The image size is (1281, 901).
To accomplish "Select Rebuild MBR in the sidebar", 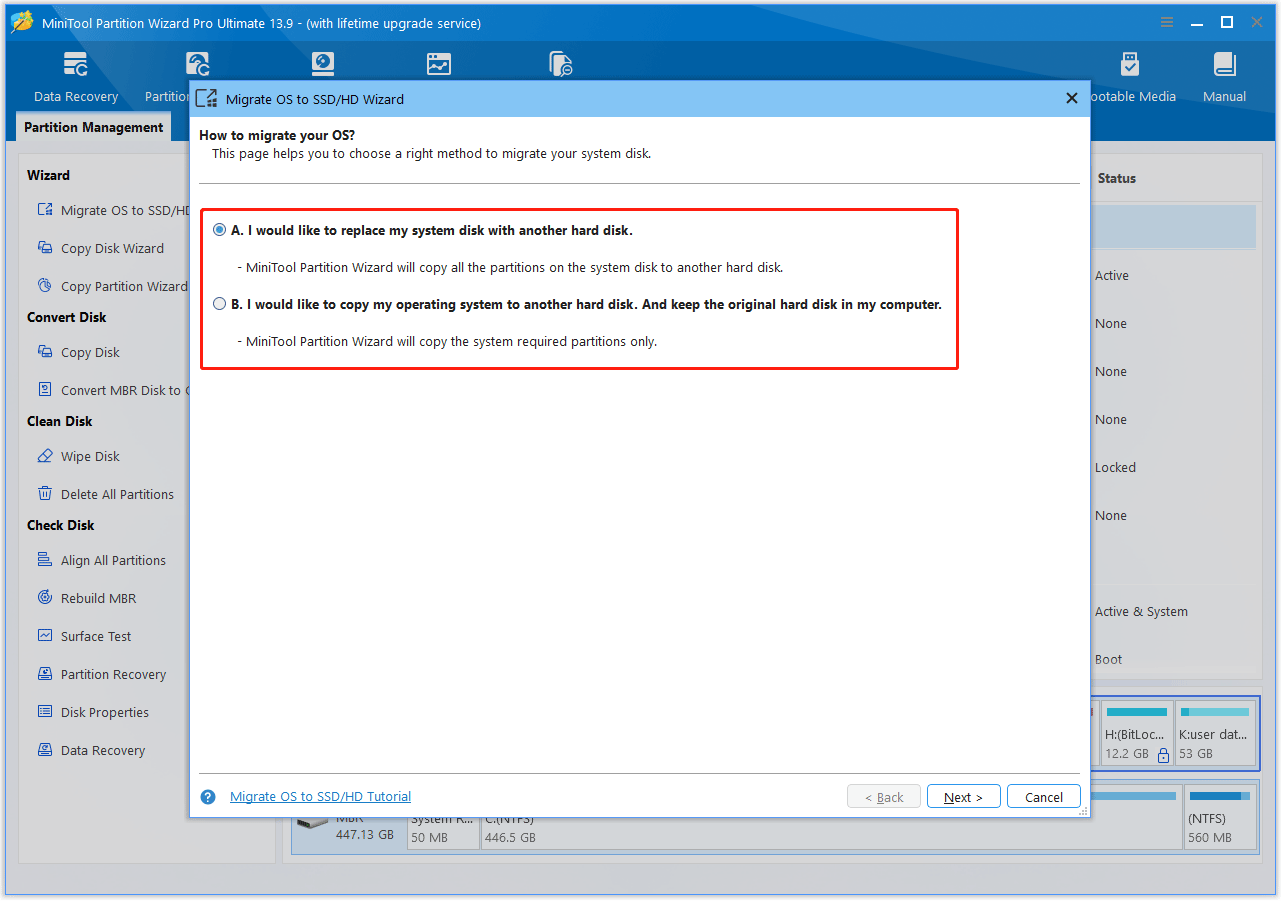I will tap(87, 598).
